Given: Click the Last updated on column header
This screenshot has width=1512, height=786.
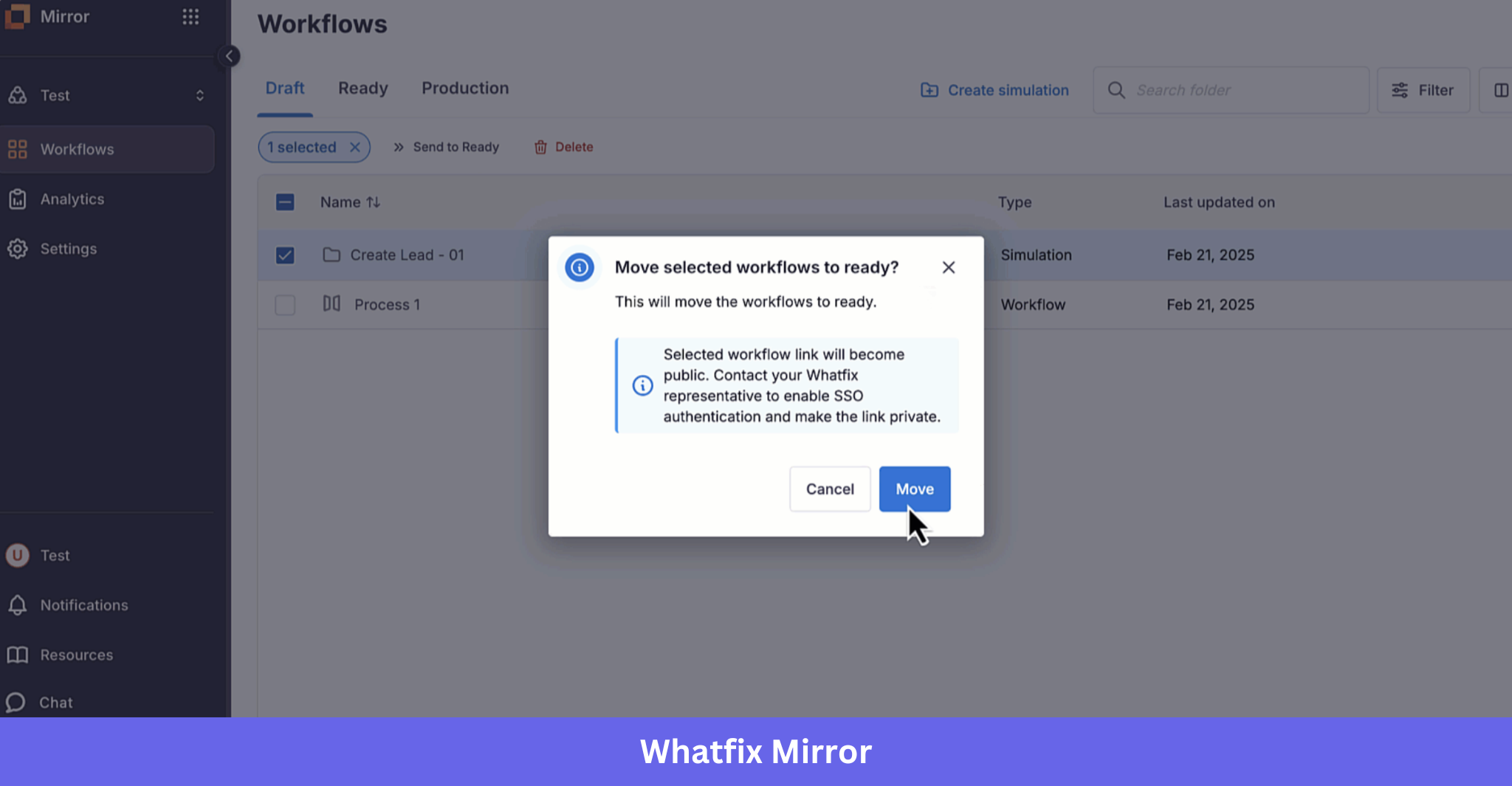Looking at the screenshot, I should coord(1219,202).
